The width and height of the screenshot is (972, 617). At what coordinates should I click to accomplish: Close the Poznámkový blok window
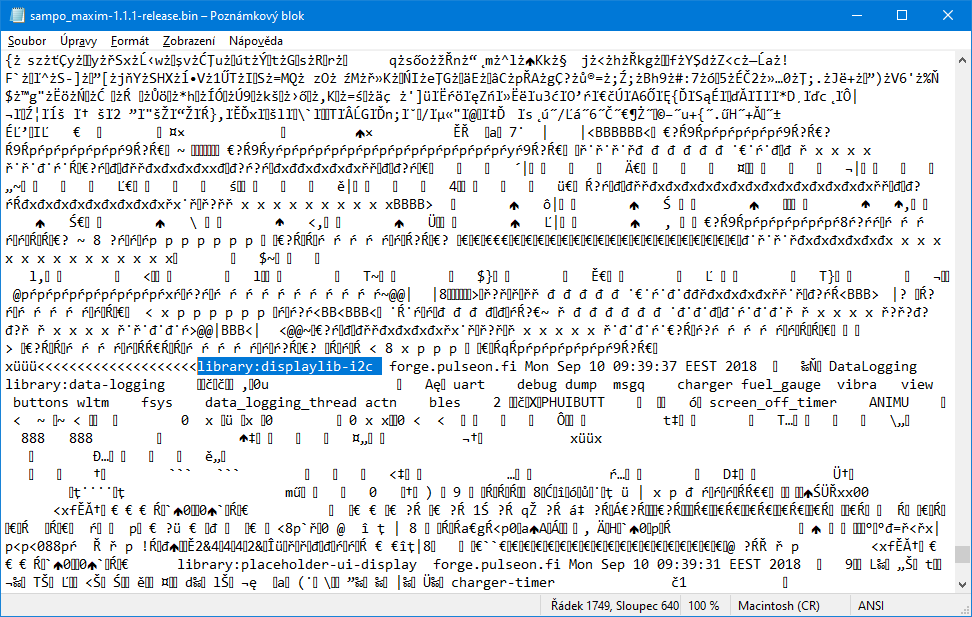pyautogui.click(x=948, y=16)
